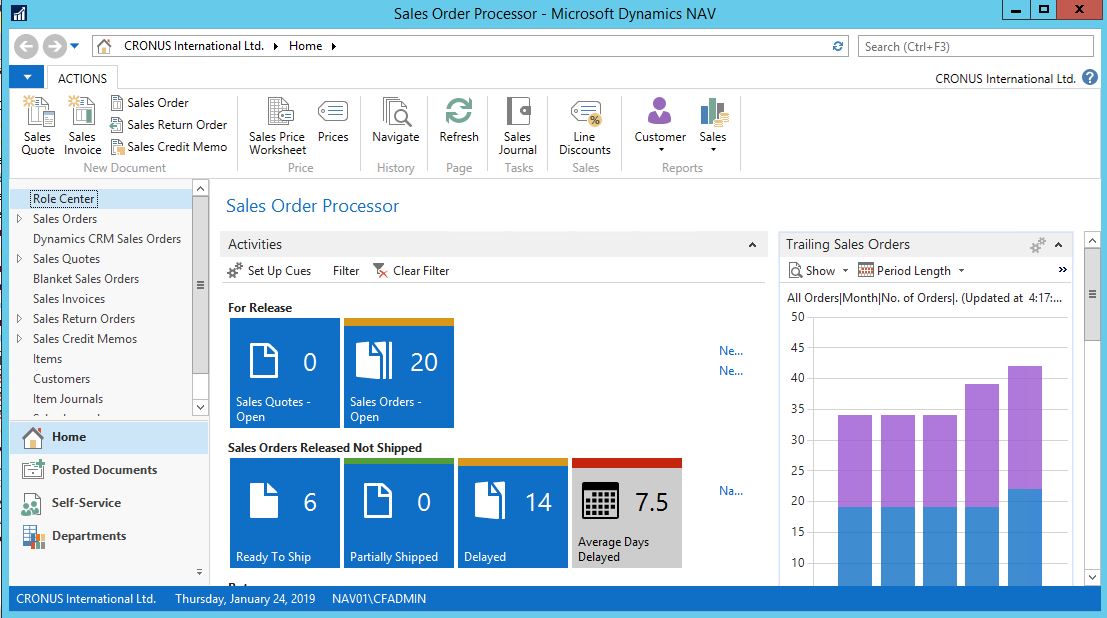Click Set Up Cues button

[x=270, y=271]
